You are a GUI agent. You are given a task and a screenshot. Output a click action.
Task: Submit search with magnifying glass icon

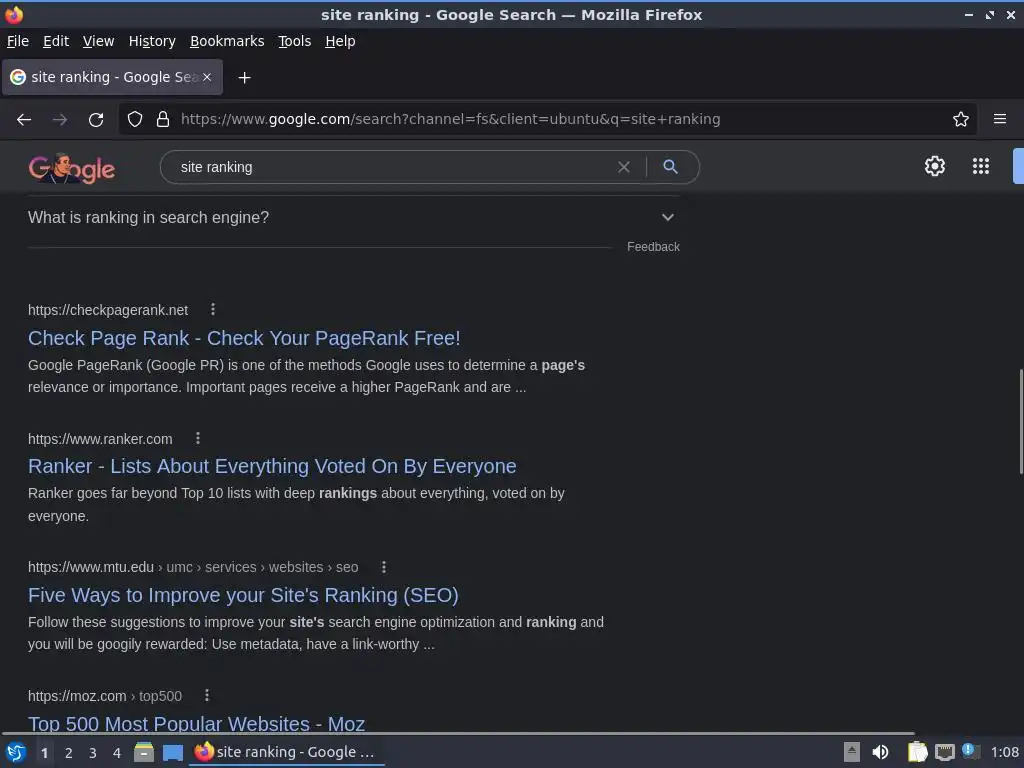[670, 167]
